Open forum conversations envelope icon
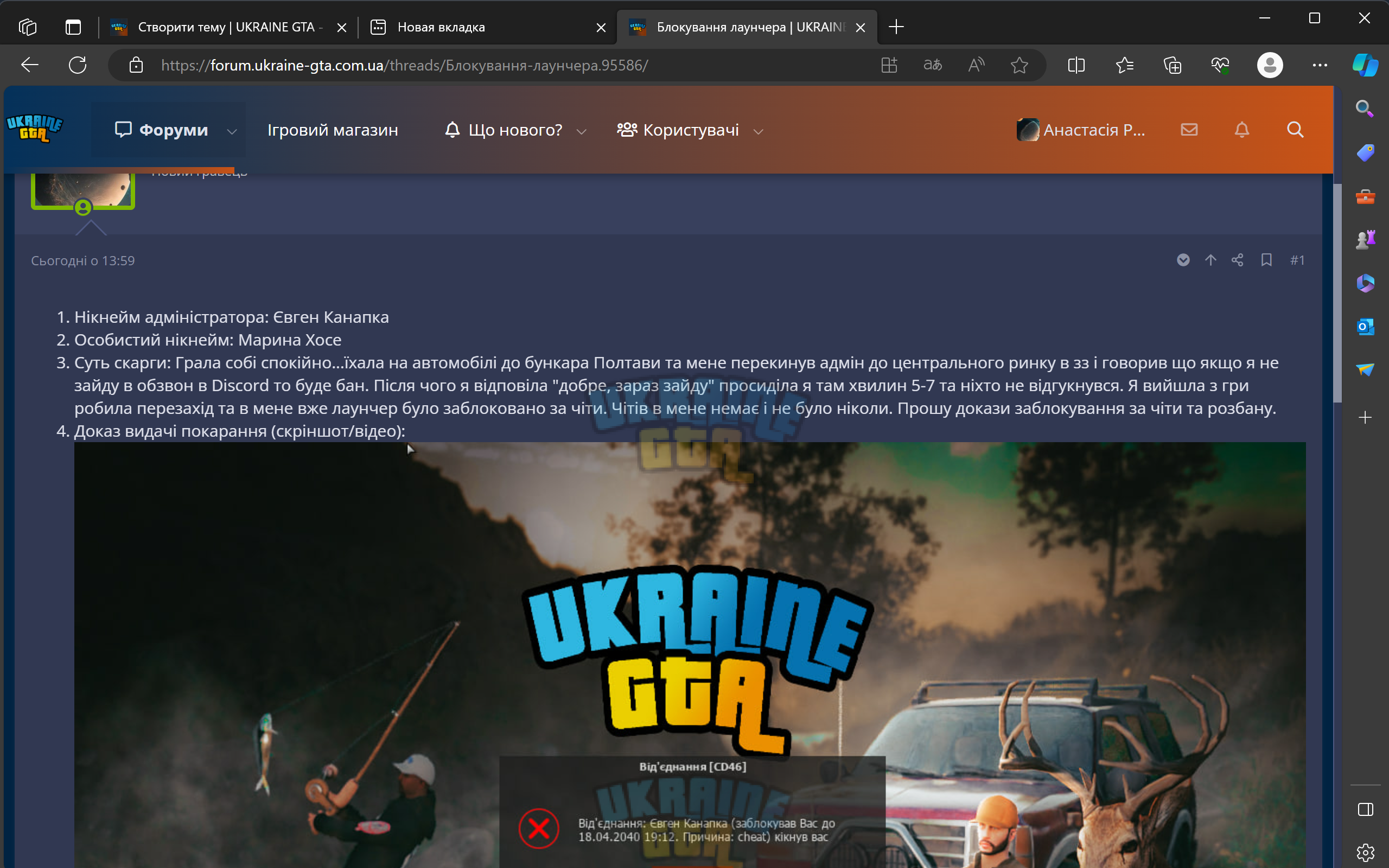Viewport: 1389px width, 868px height. point(1189,130)
